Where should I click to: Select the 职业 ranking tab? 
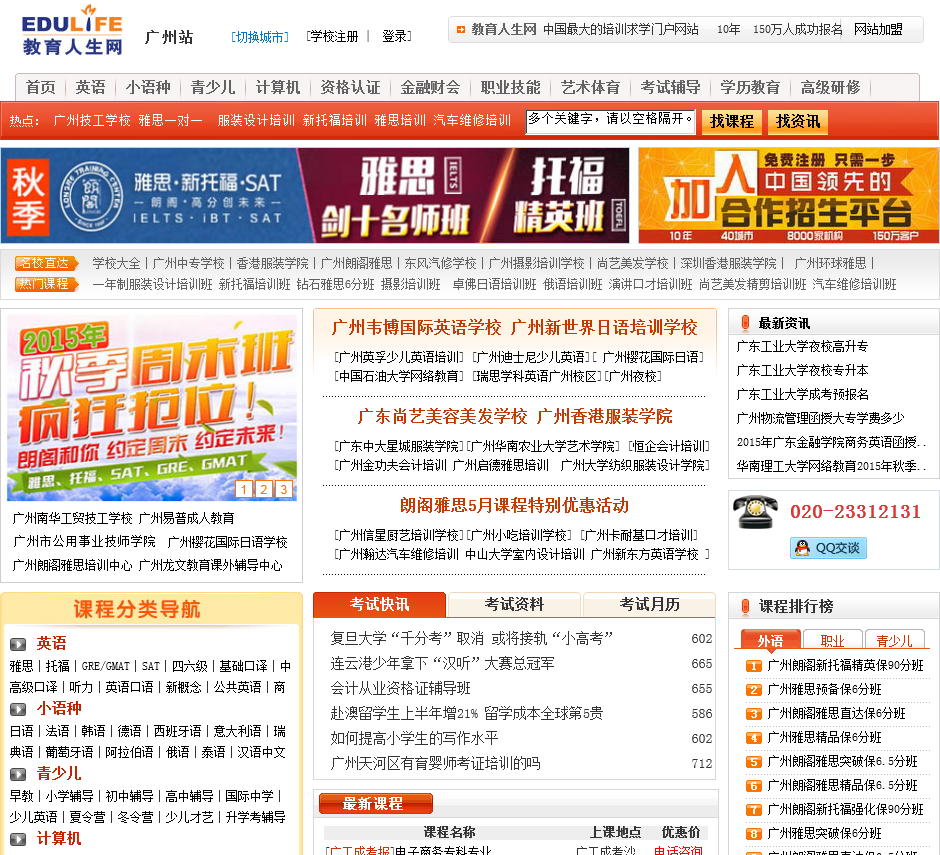tap(832, 640)
